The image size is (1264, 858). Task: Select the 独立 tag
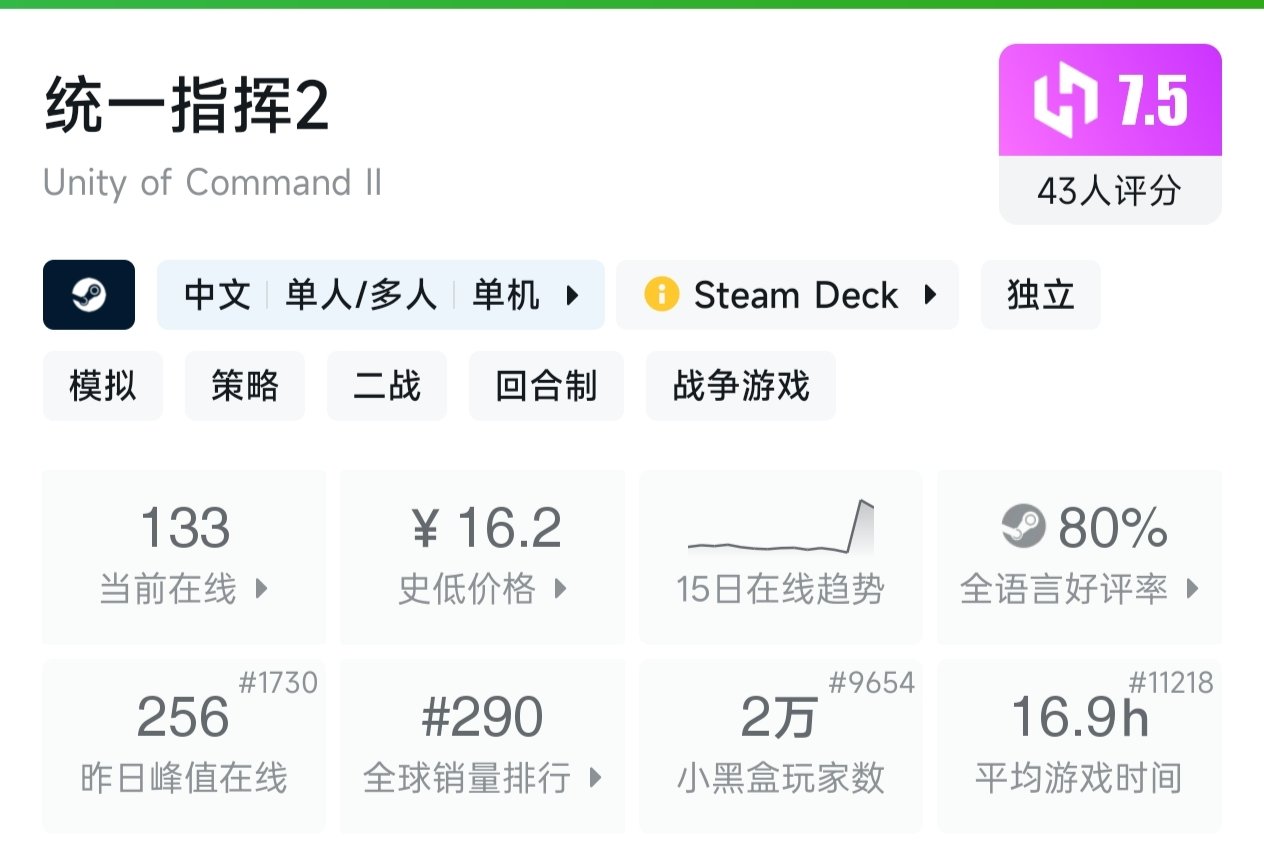click(x=1040, y=295)
